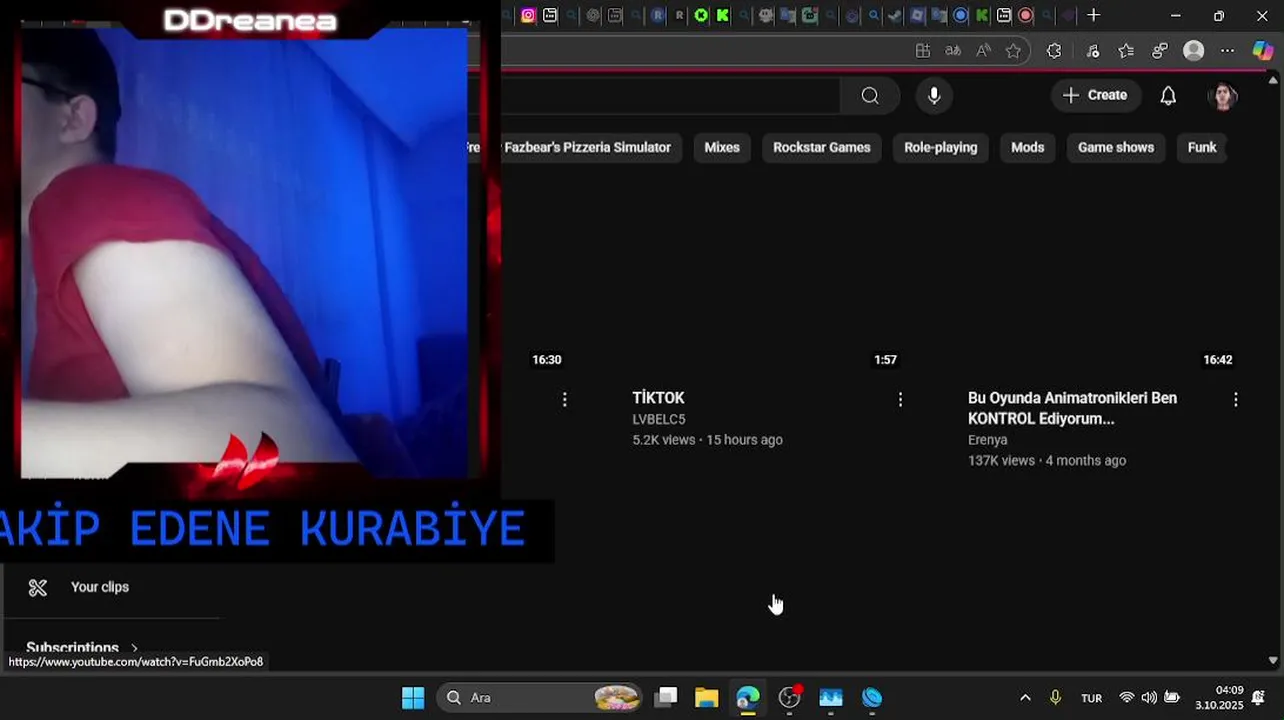Viewport: 1284px width, 720px height.
Task: Click the YouTube search input field
Action: pos(670,95)
